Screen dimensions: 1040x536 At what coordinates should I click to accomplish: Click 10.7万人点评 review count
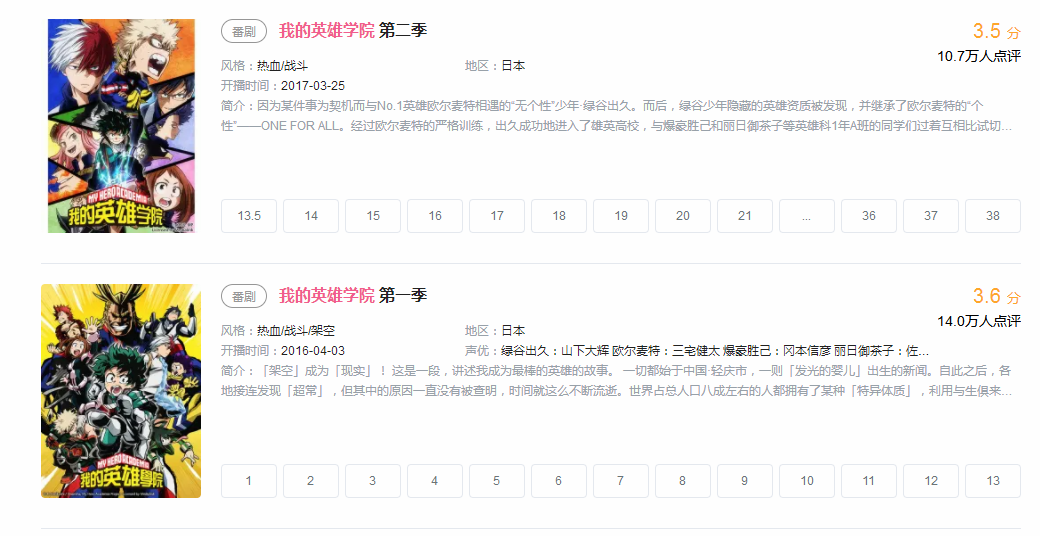tap(979, 56)
